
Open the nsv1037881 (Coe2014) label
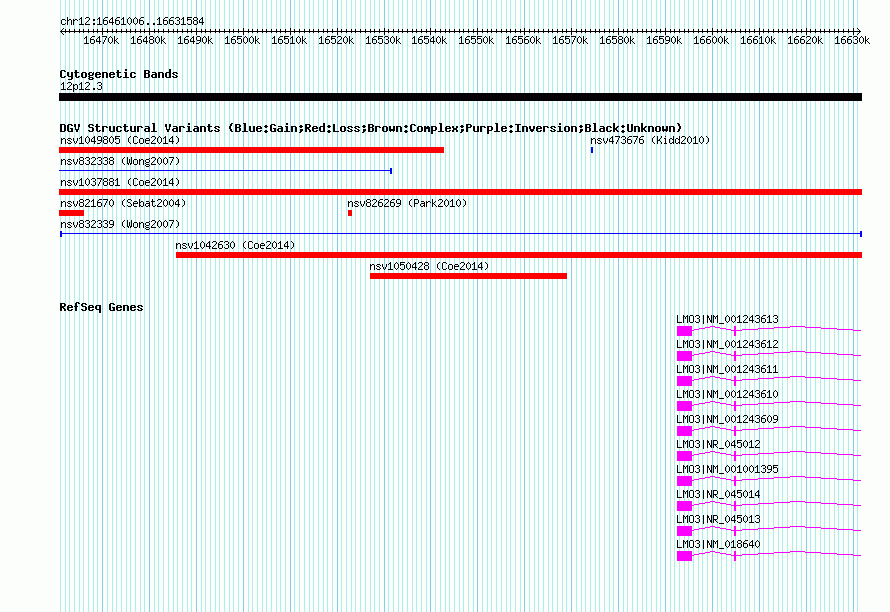[x=120, y=182]
